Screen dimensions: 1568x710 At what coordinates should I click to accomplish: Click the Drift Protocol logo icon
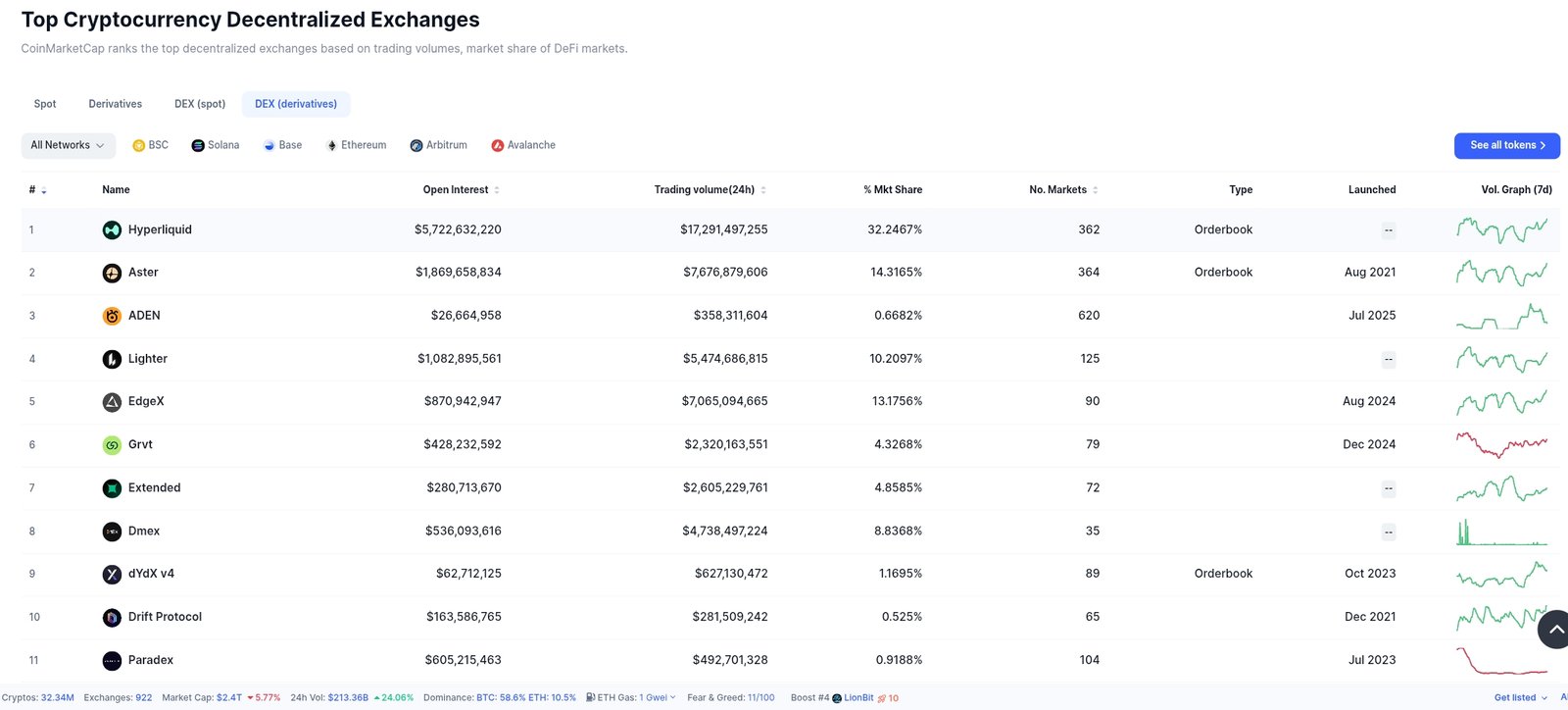point(112,617)
